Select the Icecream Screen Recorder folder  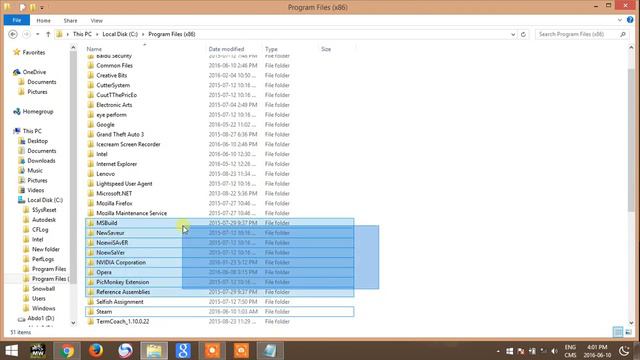click(x=128, y=144)
